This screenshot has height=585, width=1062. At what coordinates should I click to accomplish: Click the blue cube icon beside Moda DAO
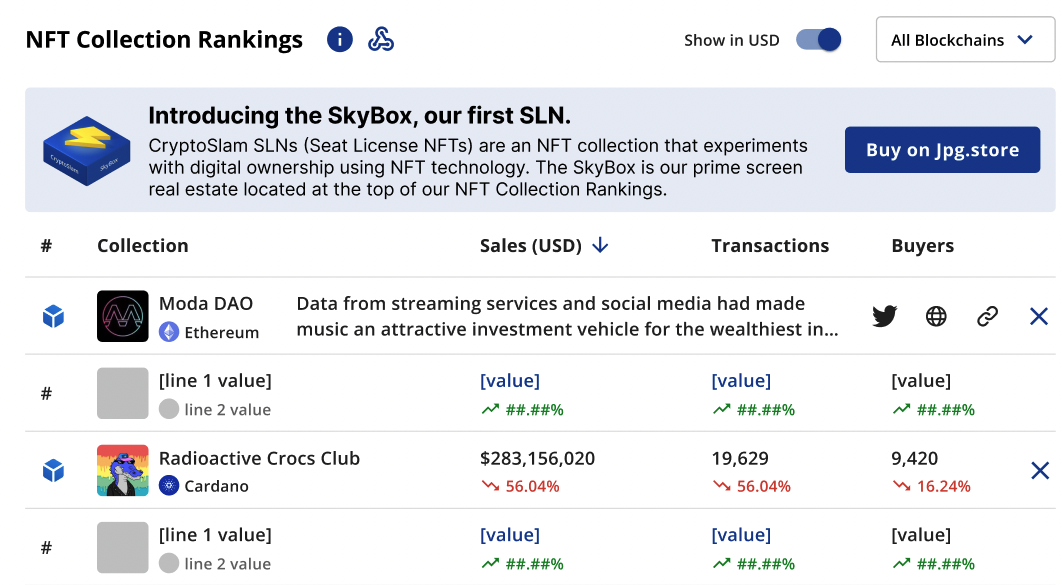[x=53, y=317]
